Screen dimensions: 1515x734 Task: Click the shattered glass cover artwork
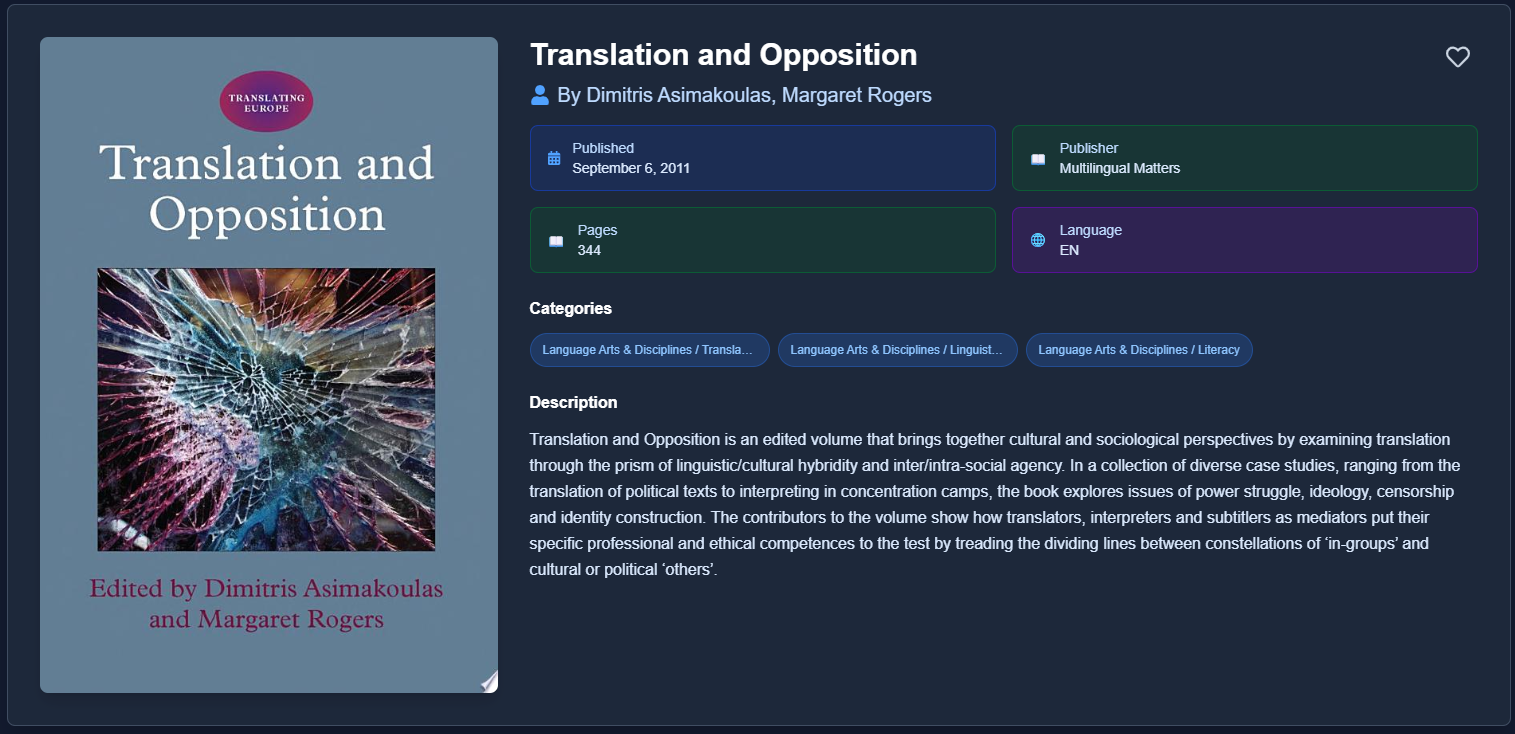[x=266, y=409]
